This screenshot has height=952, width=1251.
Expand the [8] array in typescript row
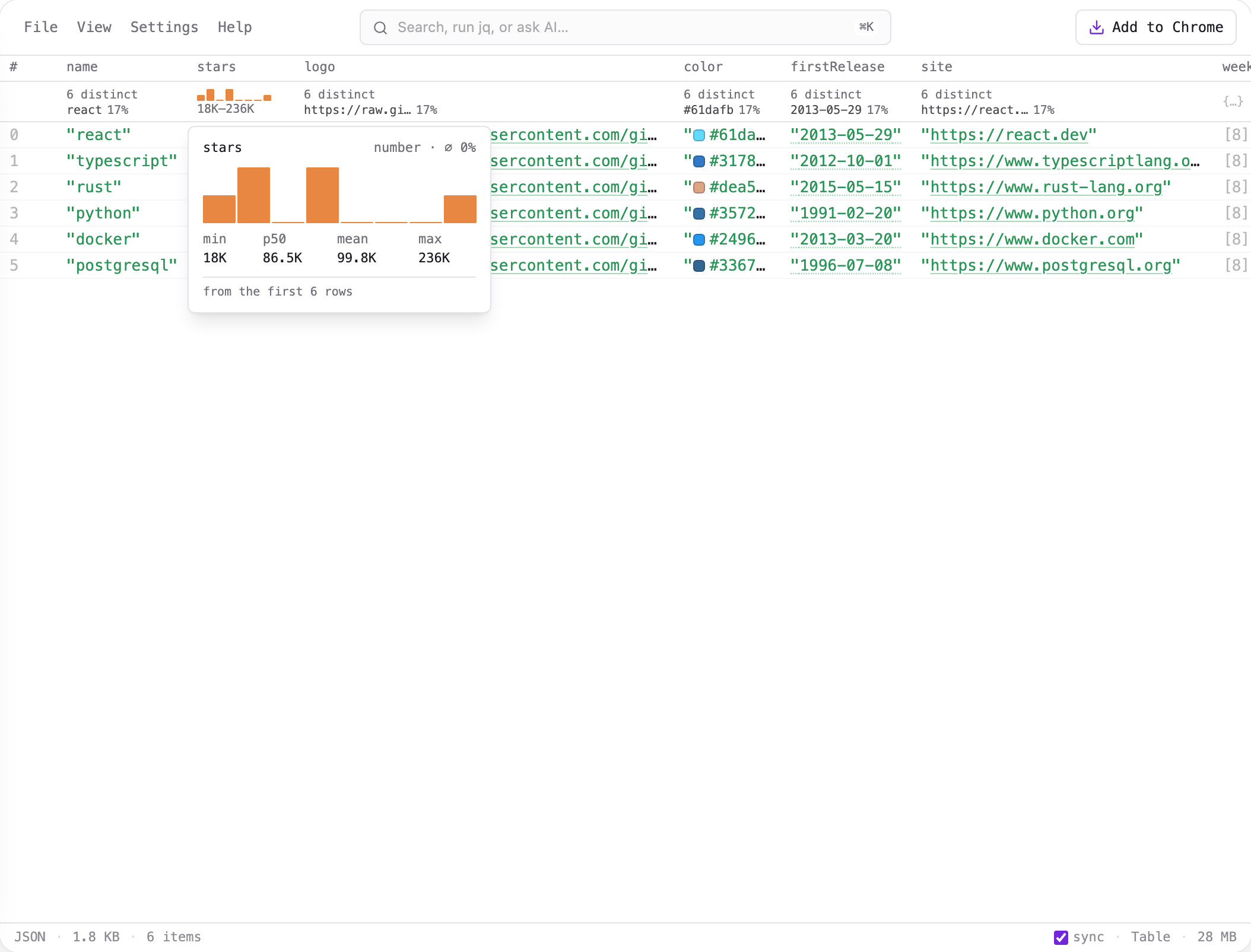pyautogui.click(x=1236, y=161)
